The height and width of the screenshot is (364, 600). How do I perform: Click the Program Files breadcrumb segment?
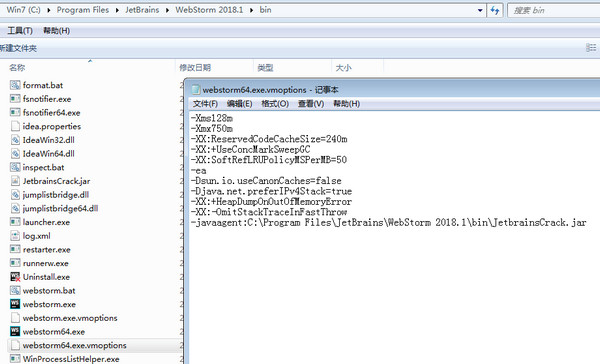pos(83,10)
